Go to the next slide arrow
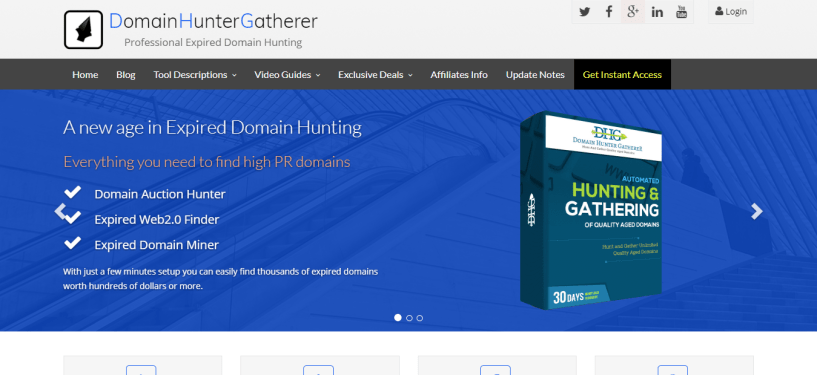 [757, 211]
